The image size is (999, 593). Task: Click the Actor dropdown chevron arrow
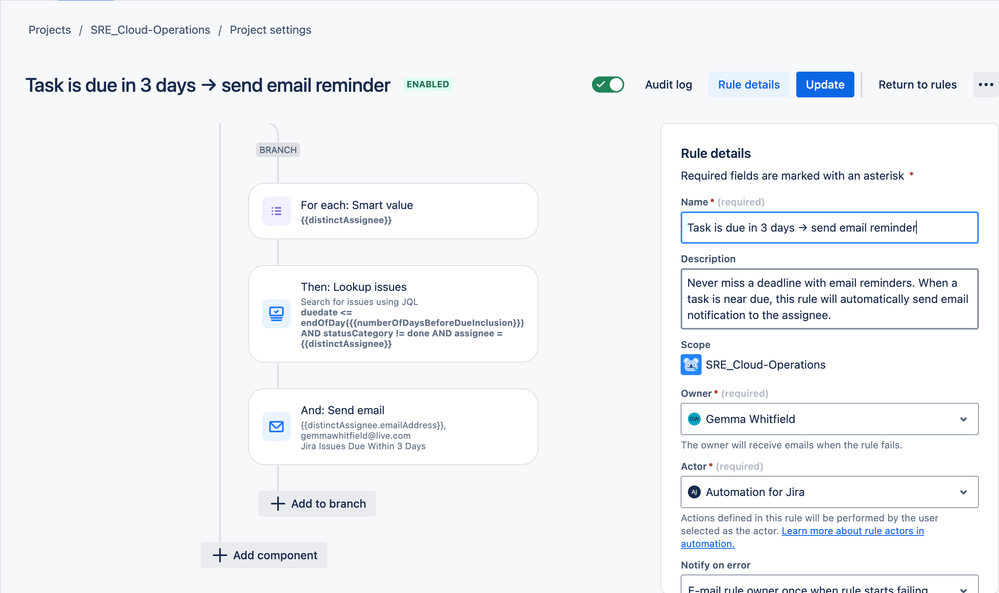pos(963,492)
